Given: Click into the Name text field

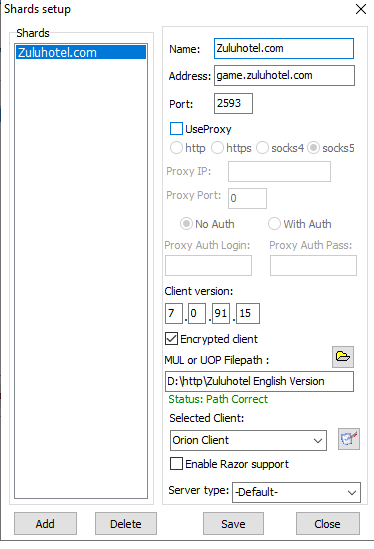Looking at the screenshot, I should click(284, 48).
